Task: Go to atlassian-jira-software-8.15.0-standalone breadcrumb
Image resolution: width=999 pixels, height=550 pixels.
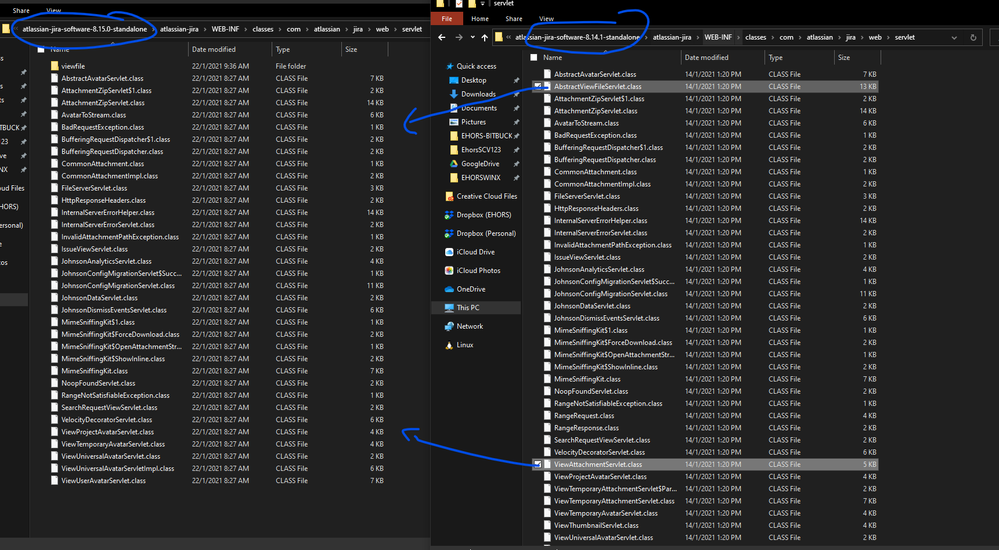Action: (84, 29)
